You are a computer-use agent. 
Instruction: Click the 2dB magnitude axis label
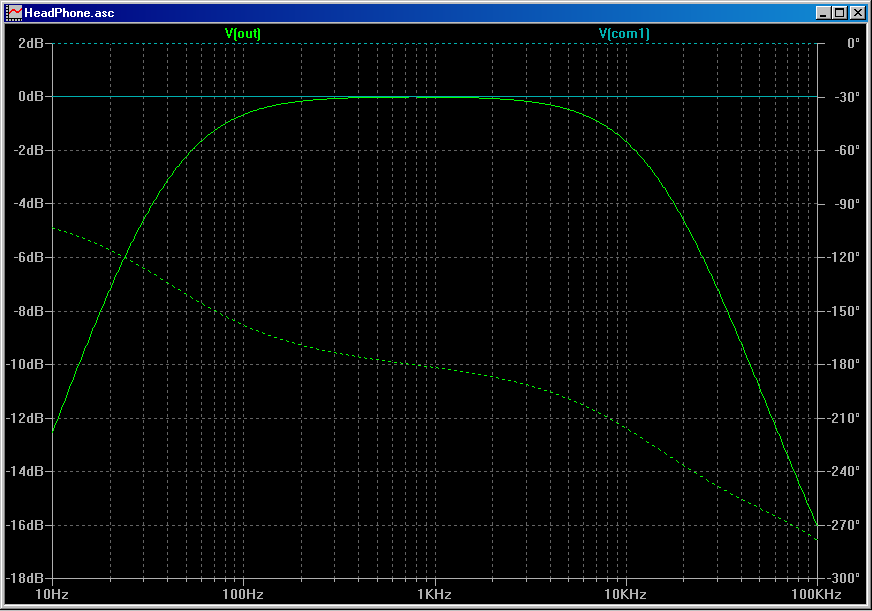(x=31, y=43)
